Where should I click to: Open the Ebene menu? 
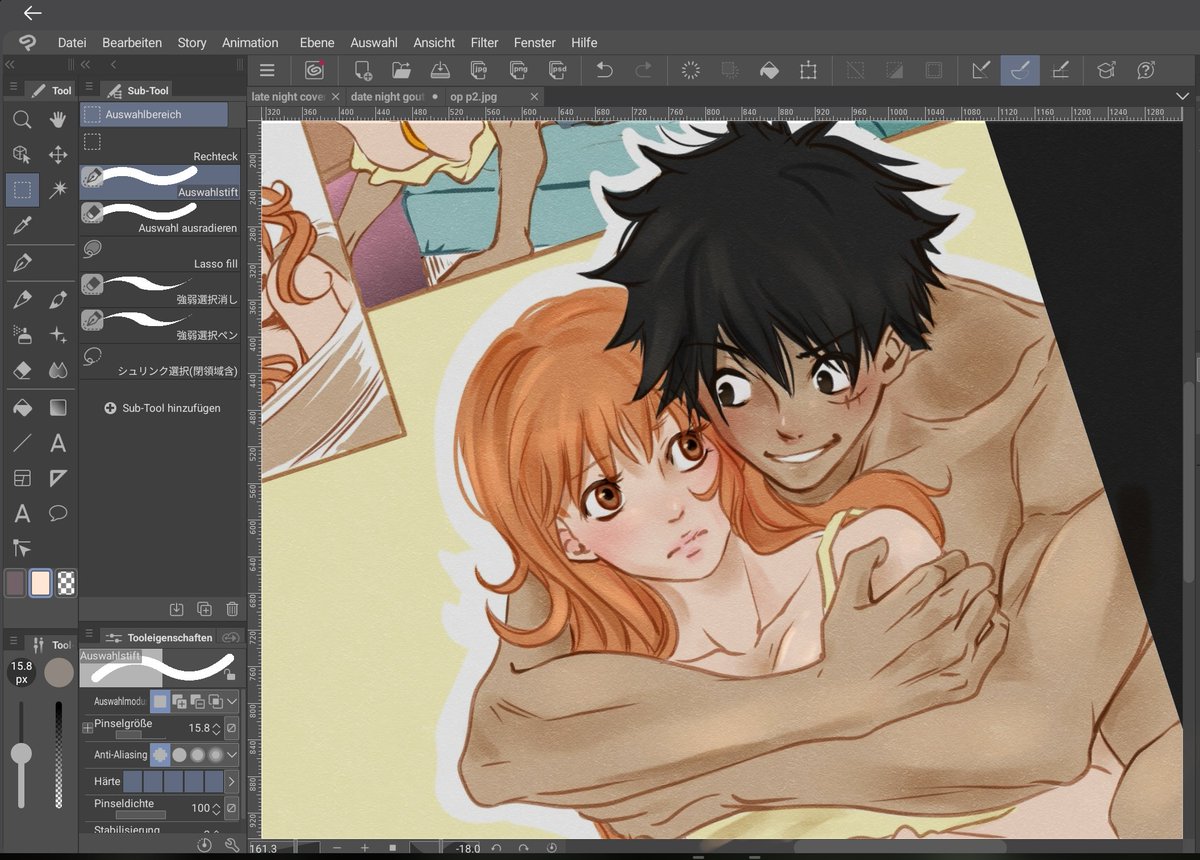click(317, 43)
